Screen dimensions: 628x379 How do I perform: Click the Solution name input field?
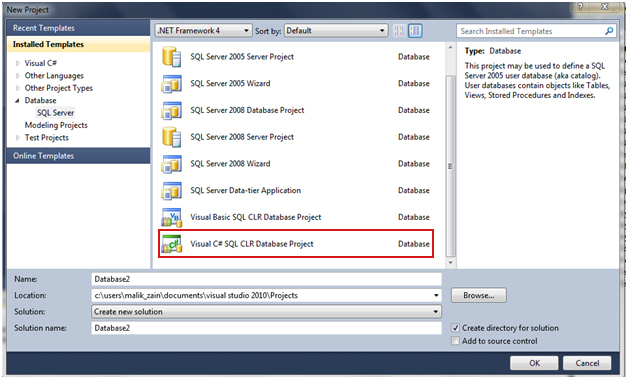[266, 328]
